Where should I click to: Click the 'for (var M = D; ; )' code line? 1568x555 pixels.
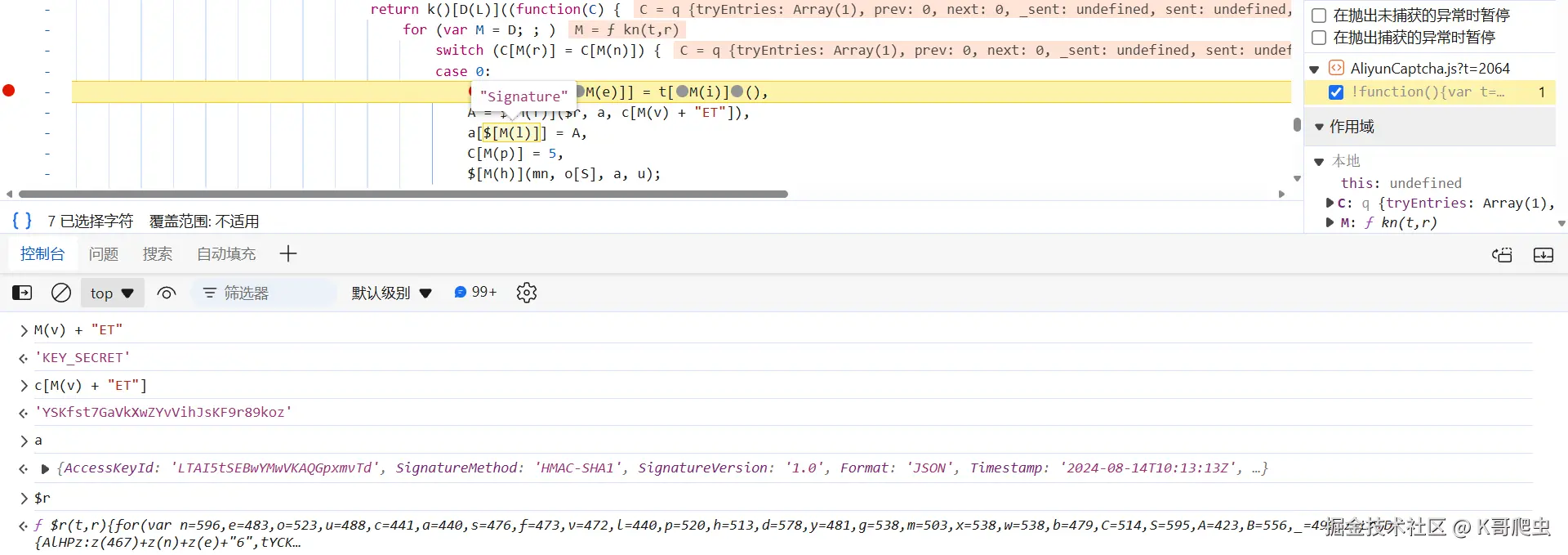click(x=479, y=29)
